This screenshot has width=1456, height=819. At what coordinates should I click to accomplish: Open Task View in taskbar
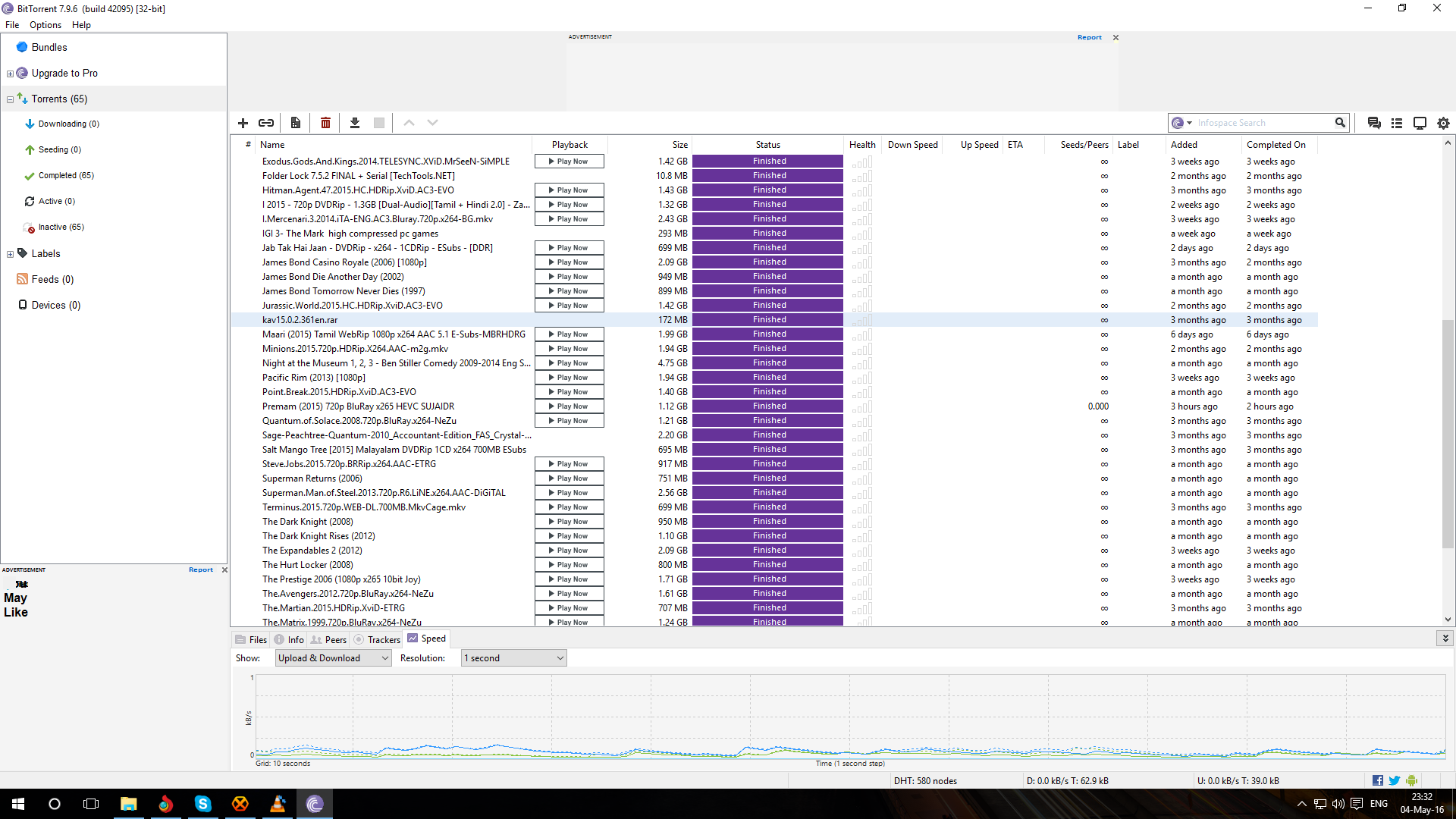click(91, 804)
